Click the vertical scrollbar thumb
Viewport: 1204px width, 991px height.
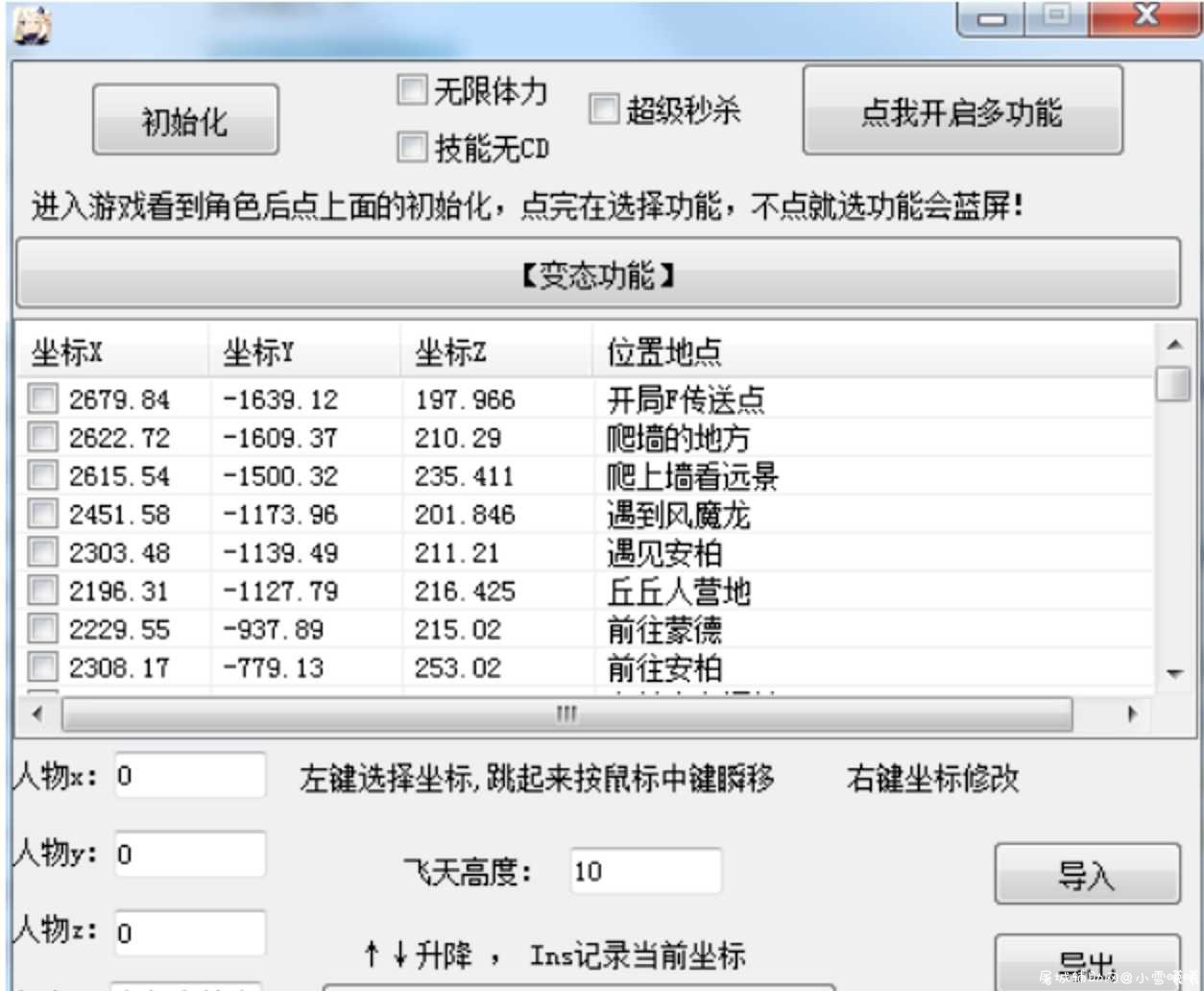(1174, 384)
